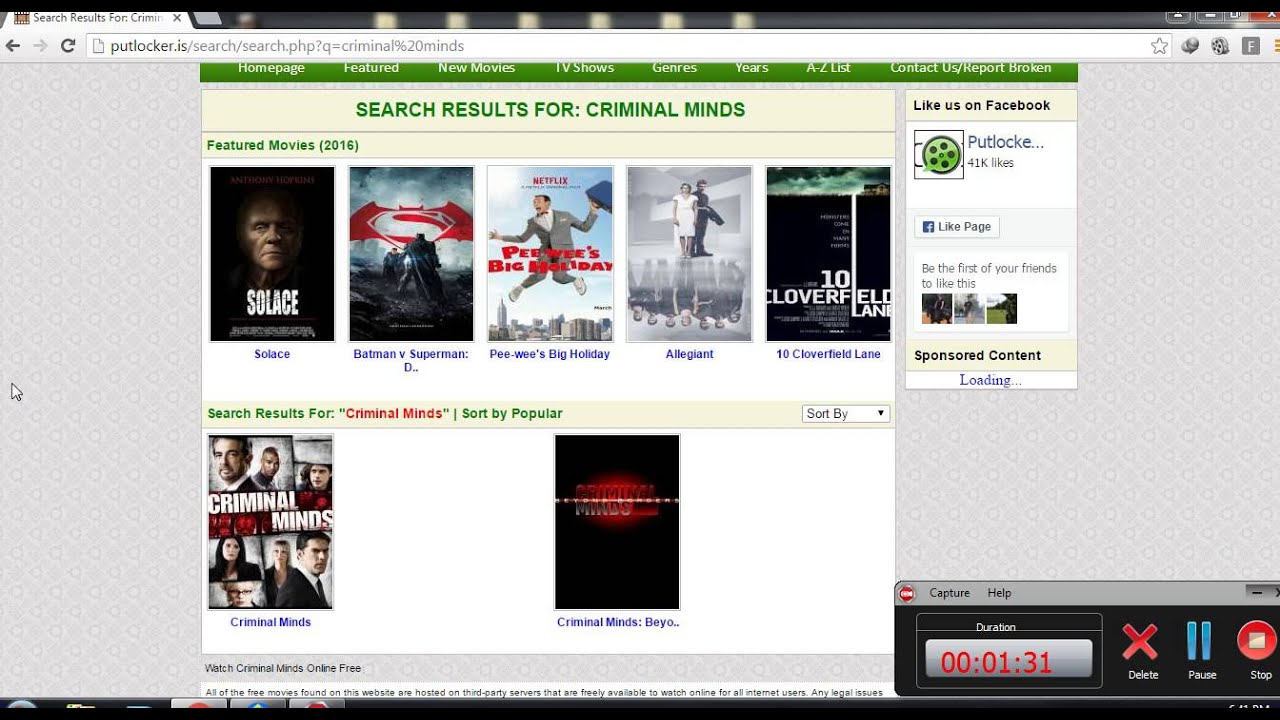Open the Sort By dropdown
The image size is (1280, 720).
[x=846, y=413]
